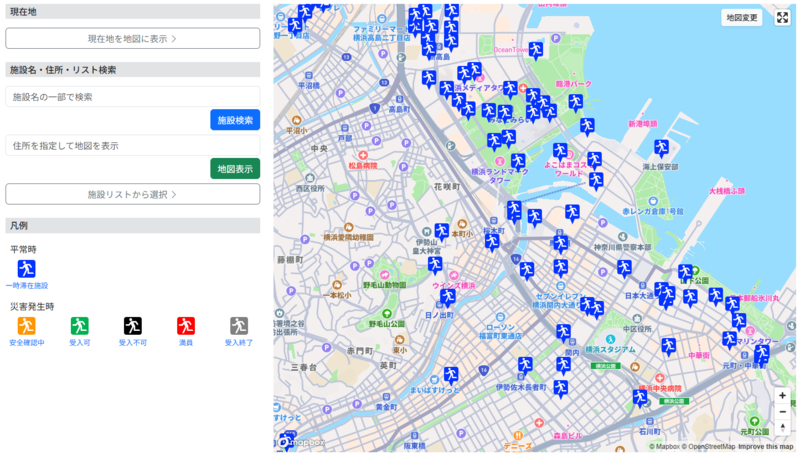The width and height of the screenshot is (800, 455).
Task: Select the black 受入不可 legend icon
Action: [x=133, y=325]
